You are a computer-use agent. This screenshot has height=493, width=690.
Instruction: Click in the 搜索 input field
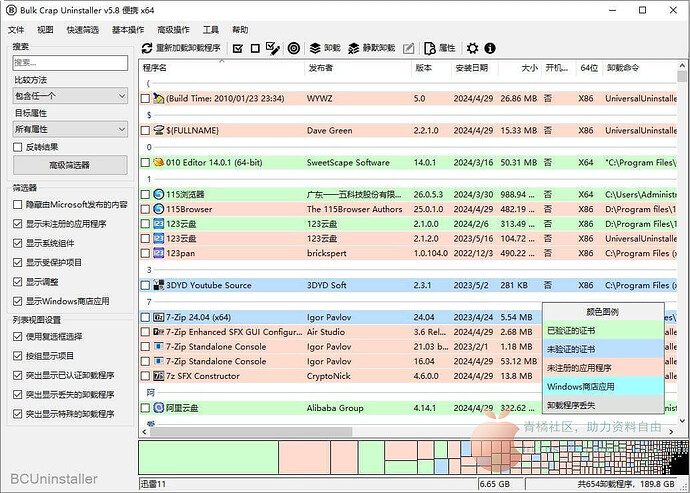[x=70, y=63]
